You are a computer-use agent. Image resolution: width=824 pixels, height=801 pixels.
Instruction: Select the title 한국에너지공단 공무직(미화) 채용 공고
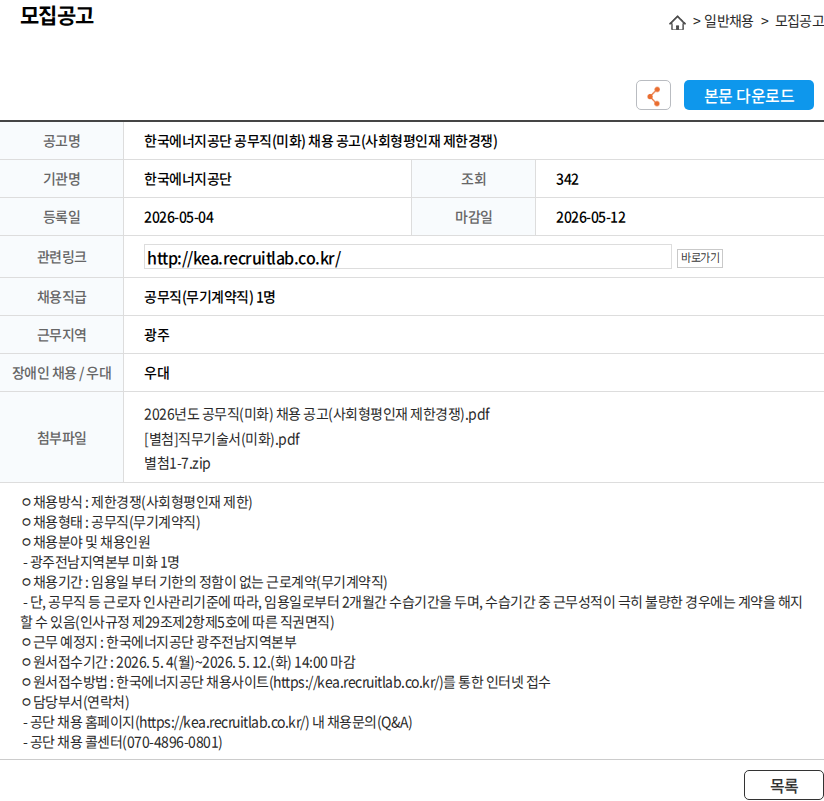point(321,141)
